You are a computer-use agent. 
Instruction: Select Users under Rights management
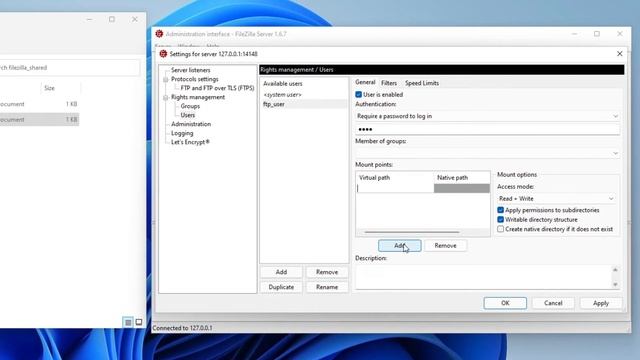[x=188, y=115]
